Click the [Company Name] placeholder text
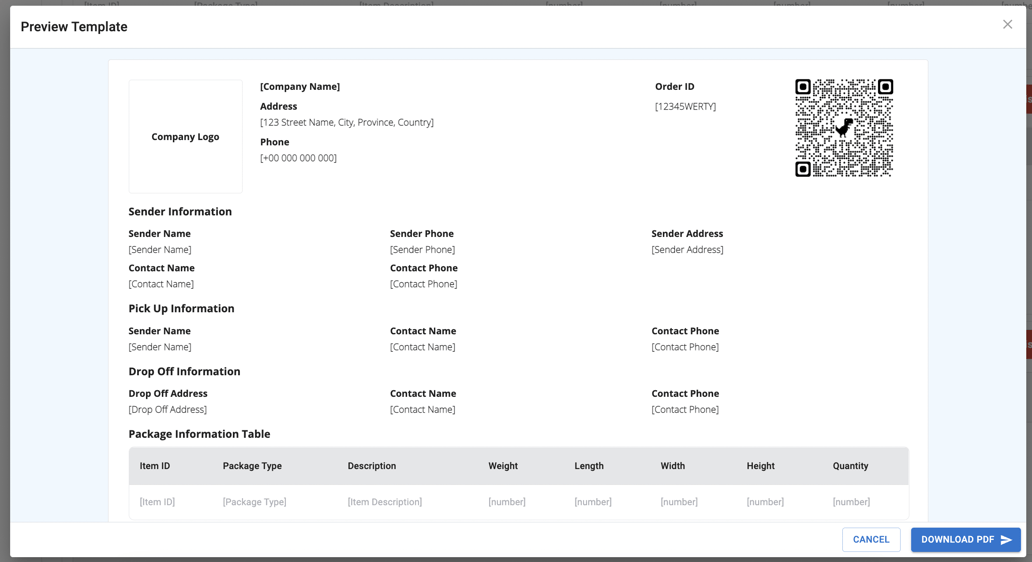Image resolution: width=1032 pixels, height=562 pixels. click(300, 87)
